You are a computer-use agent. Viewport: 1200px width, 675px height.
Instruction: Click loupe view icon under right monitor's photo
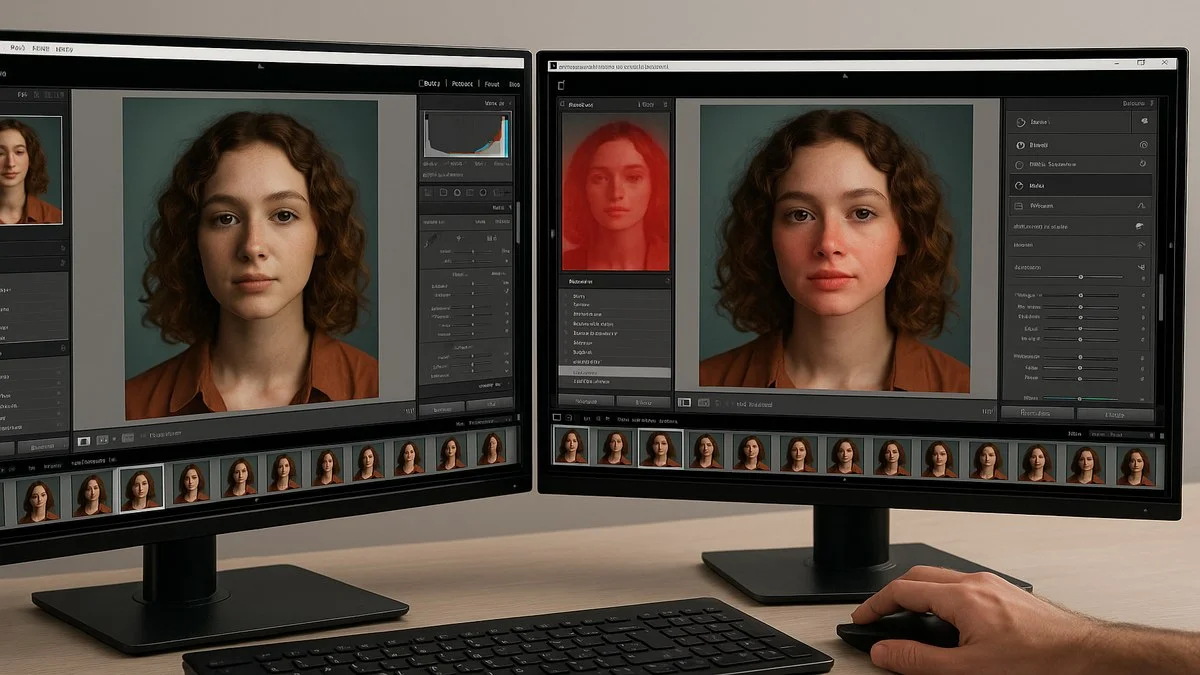coord(685,403)
